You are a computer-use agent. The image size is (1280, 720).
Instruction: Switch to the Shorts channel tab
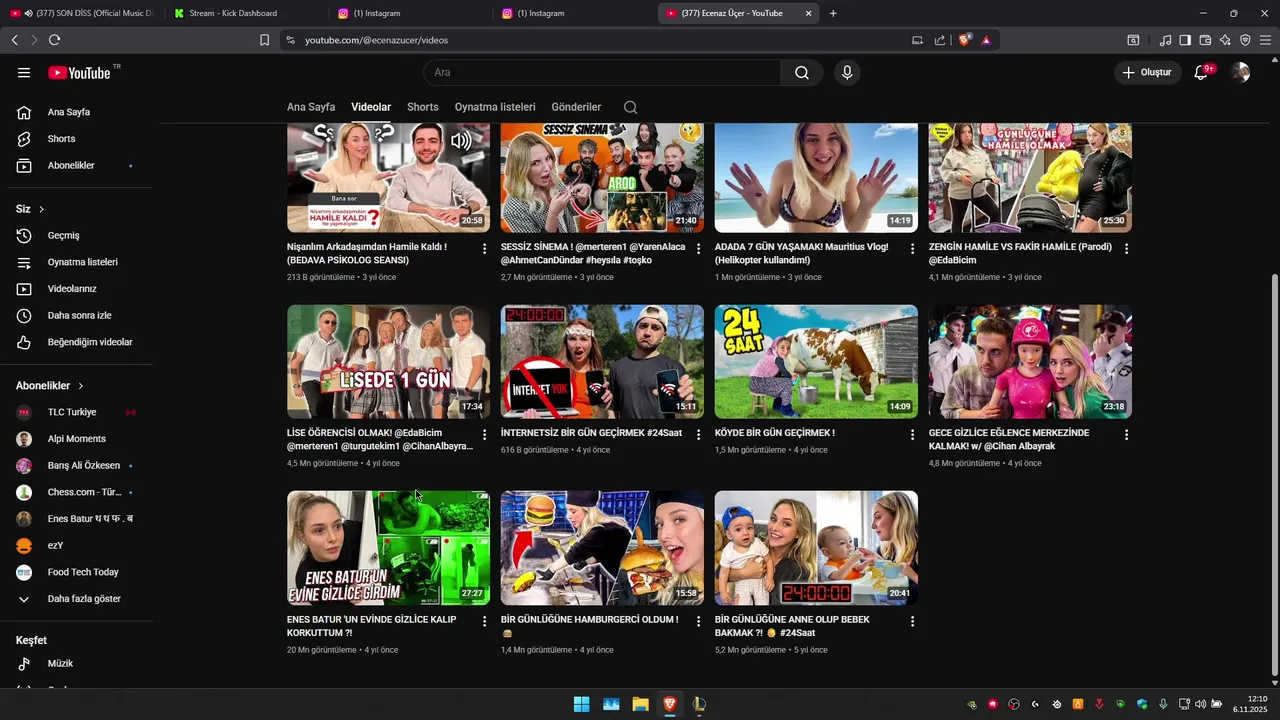(x=422, y=107)
